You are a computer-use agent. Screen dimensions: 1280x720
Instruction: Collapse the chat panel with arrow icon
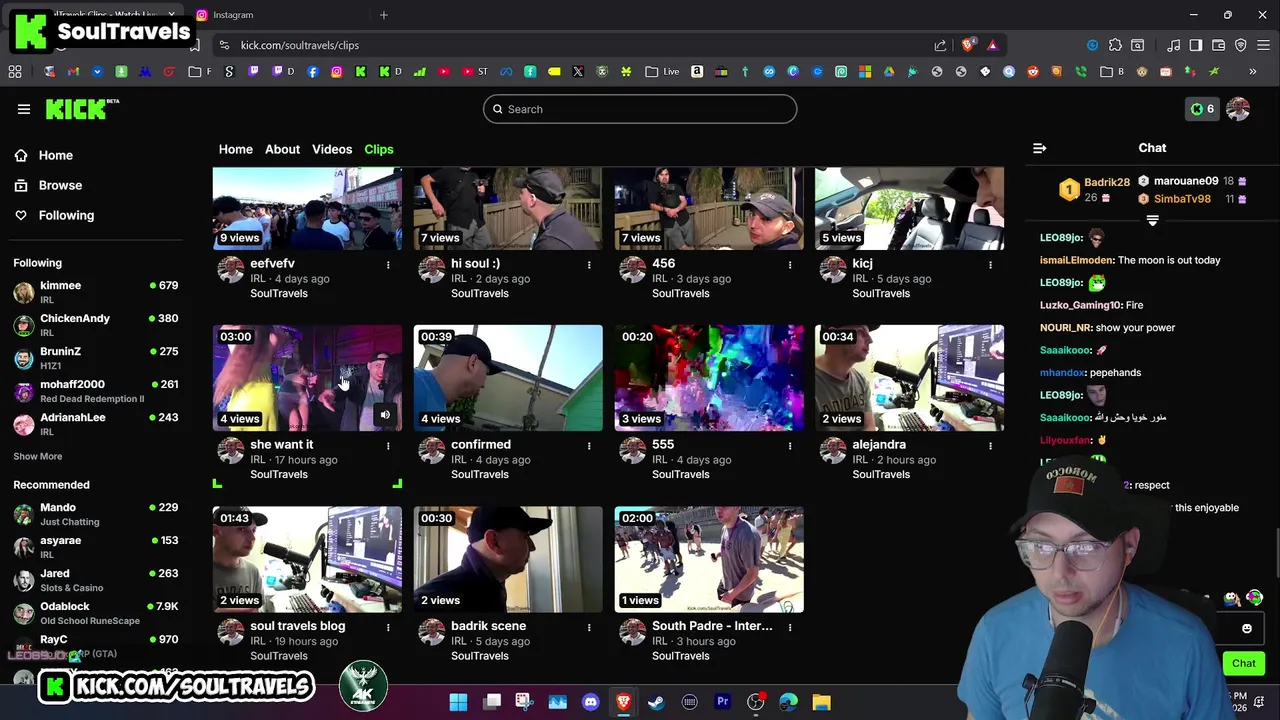tap(1040, 148)
